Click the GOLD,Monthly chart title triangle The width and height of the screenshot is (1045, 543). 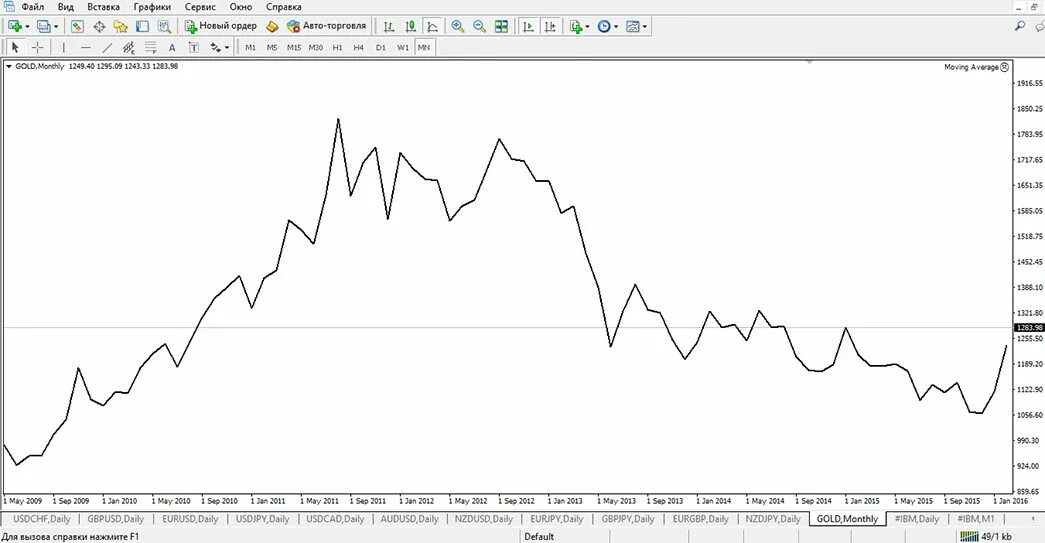click(x=9, y=66)
